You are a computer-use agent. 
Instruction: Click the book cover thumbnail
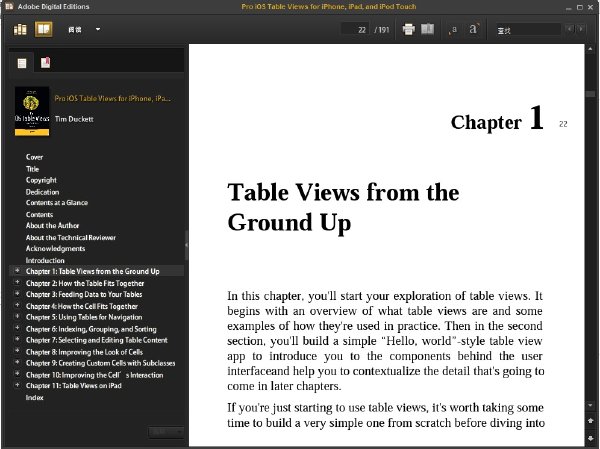pyautogui.click(x=32, y=111)
